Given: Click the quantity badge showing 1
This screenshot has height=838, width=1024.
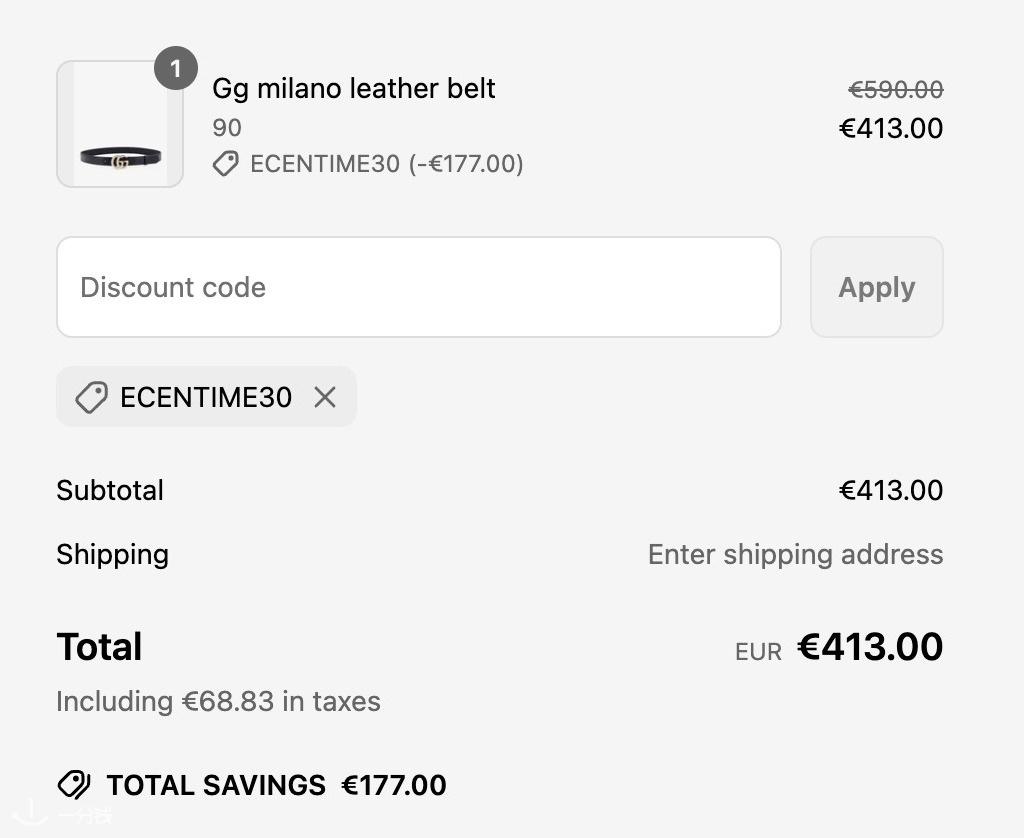Looking at the screenshot, I should pyautogui.click(x=176, y=68).
